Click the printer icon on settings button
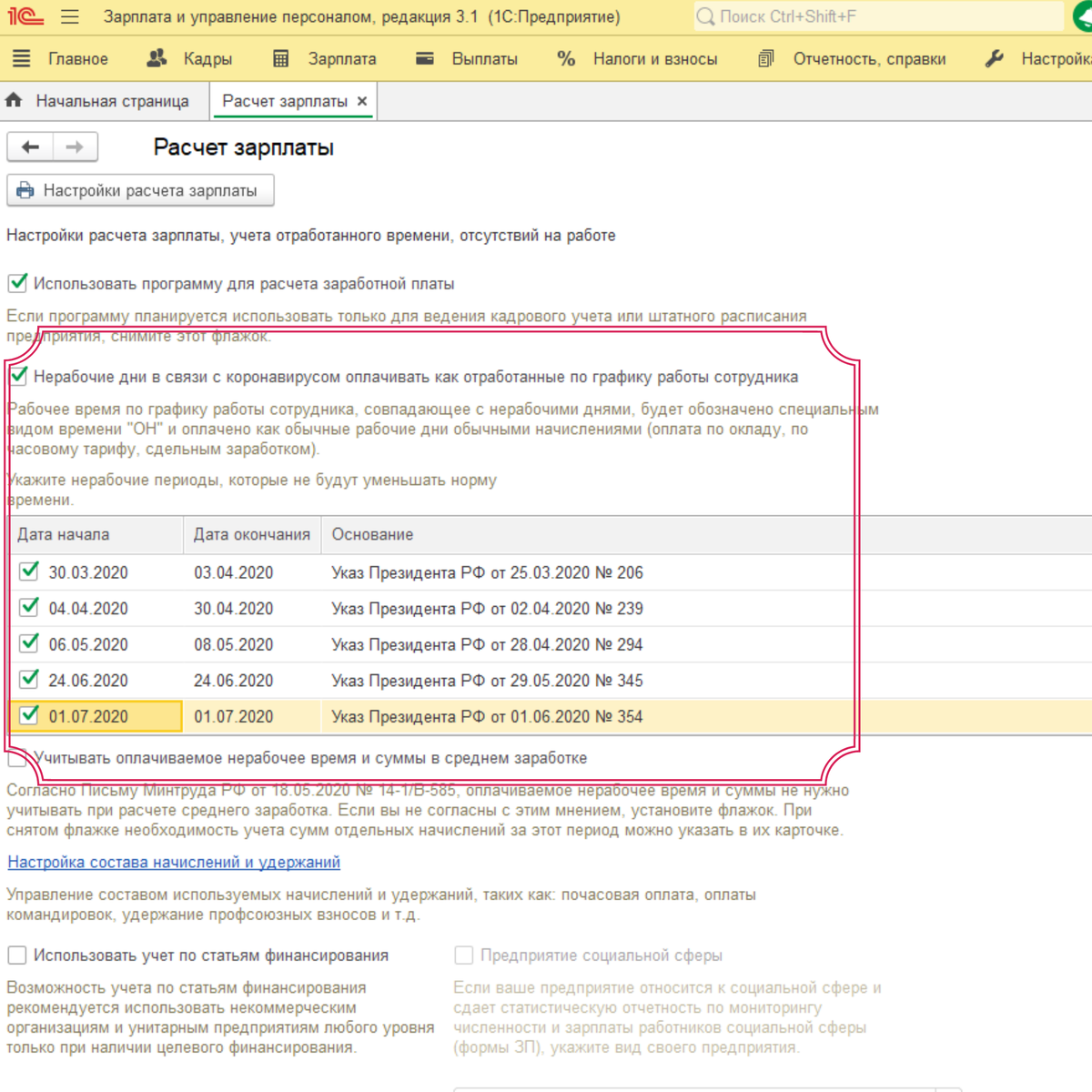 point(25,190)
